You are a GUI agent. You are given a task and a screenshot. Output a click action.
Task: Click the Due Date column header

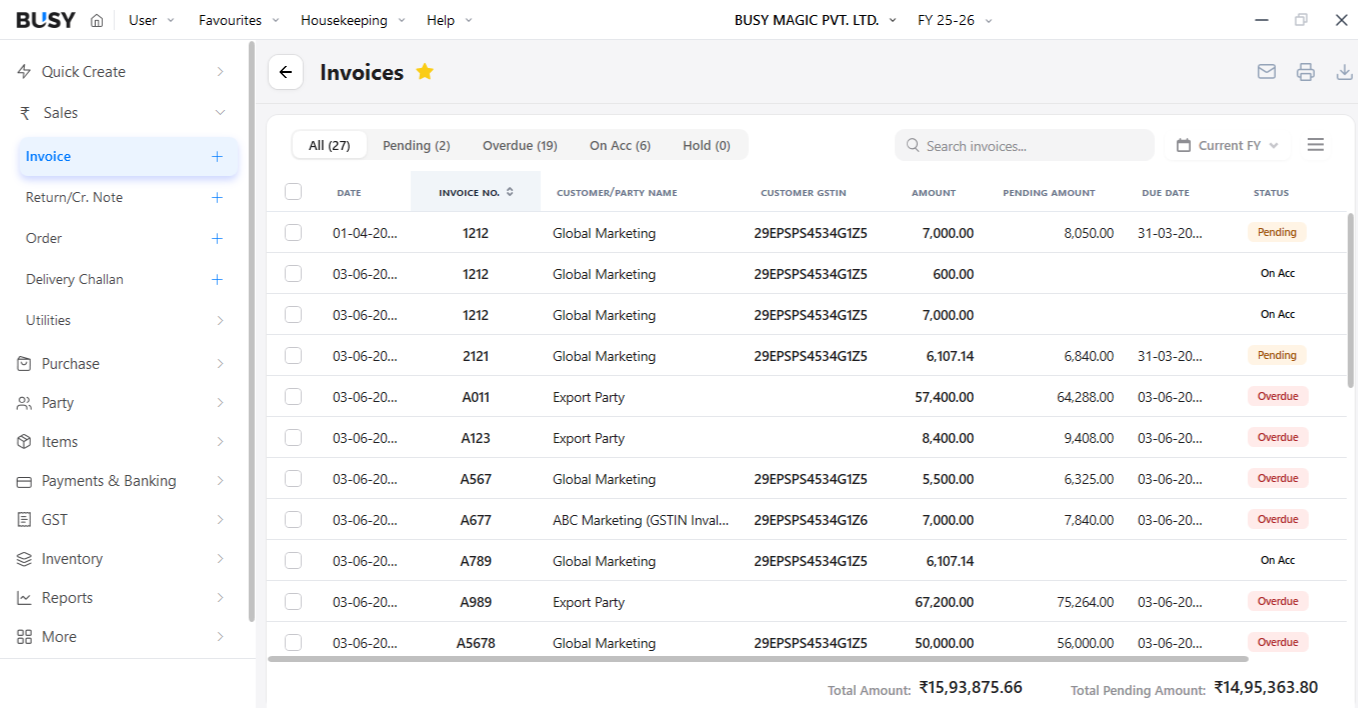(1166, 193)
